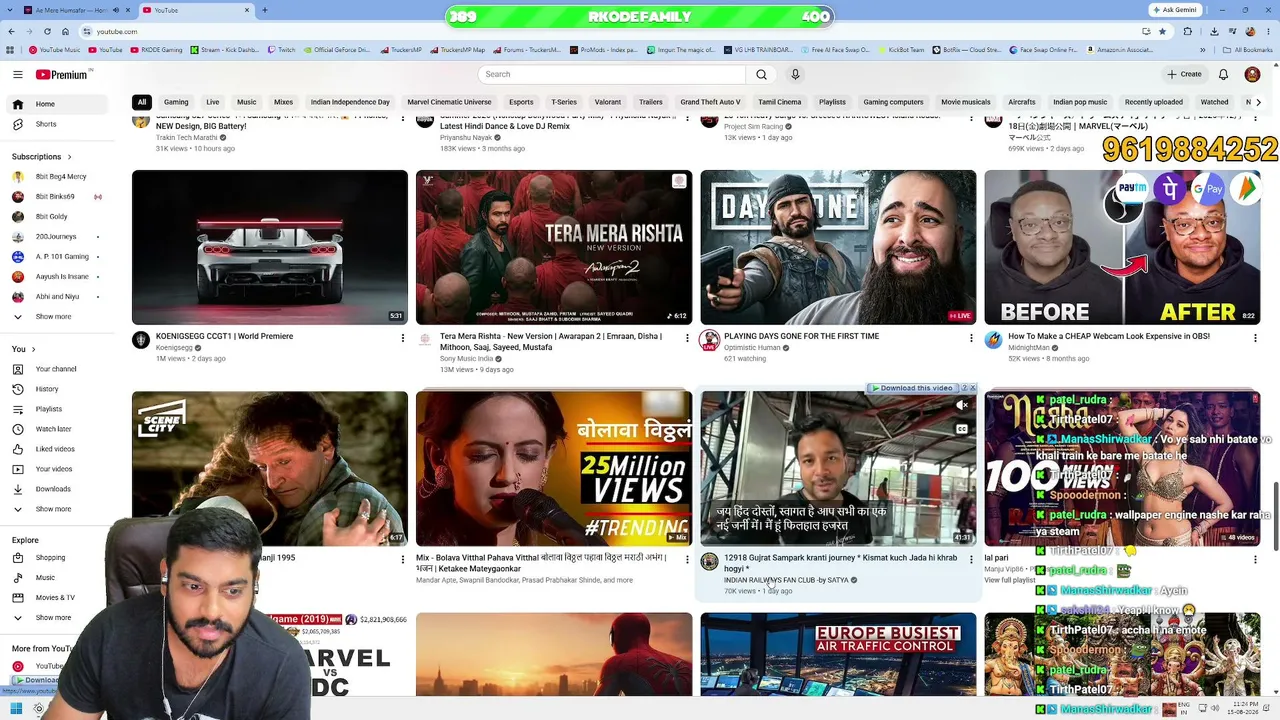Play the KOENIGSEGG CCGT1 World Premiere thumbnail

[x=270, y=247]
